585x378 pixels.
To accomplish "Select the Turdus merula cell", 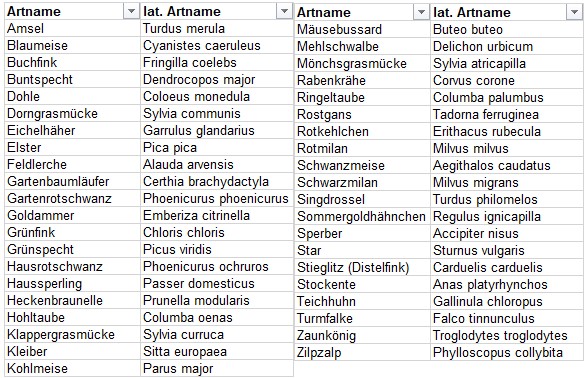I will 217,28.
